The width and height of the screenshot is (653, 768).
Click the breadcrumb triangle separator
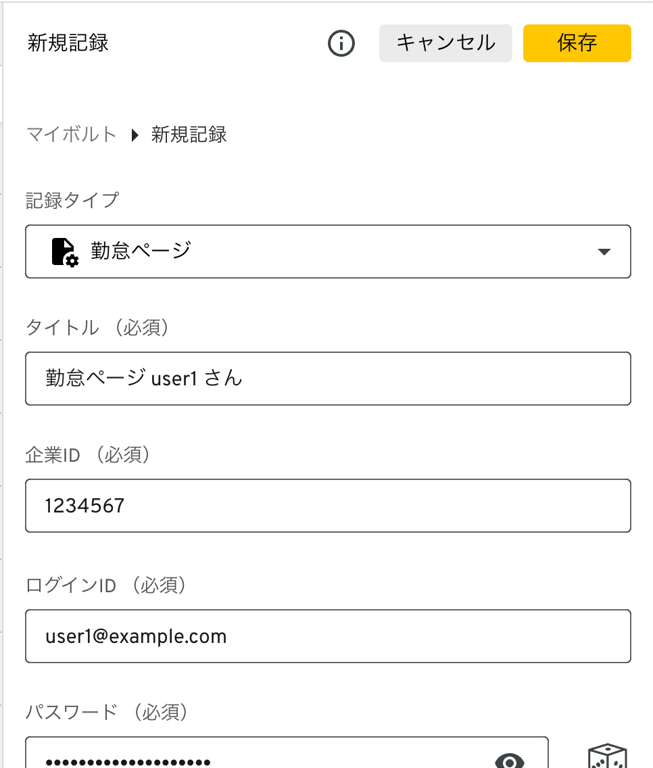[x=135, y=135]
